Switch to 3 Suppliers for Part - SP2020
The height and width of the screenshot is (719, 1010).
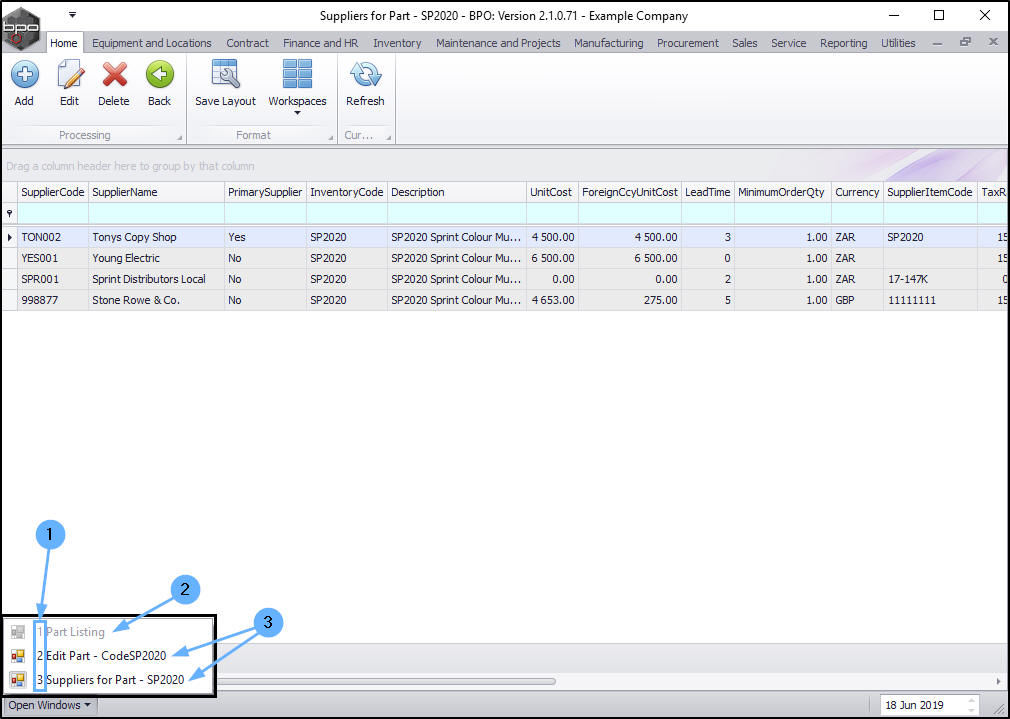coord(110,680)
